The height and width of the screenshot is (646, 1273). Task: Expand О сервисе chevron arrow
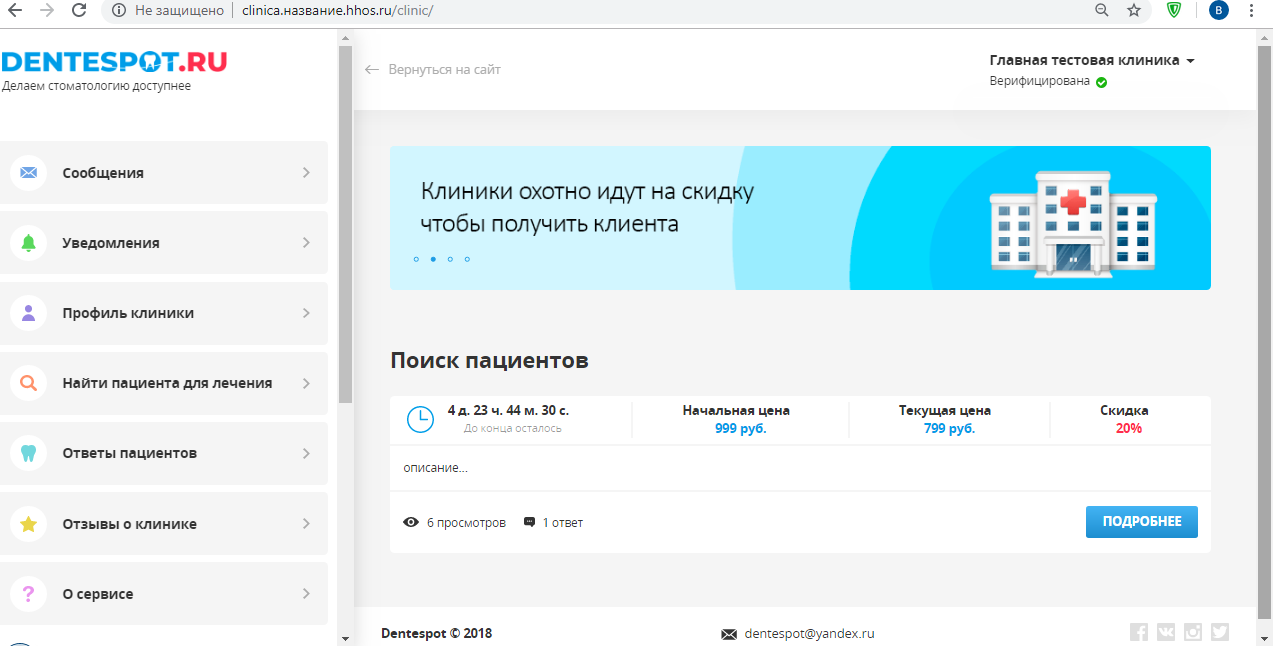coord(306,594)
